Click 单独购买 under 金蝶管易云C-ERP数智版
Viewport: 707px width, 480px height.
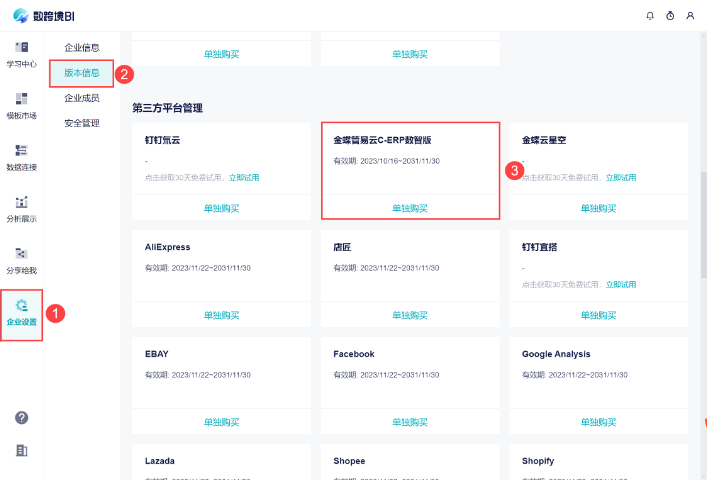(410, 208)
